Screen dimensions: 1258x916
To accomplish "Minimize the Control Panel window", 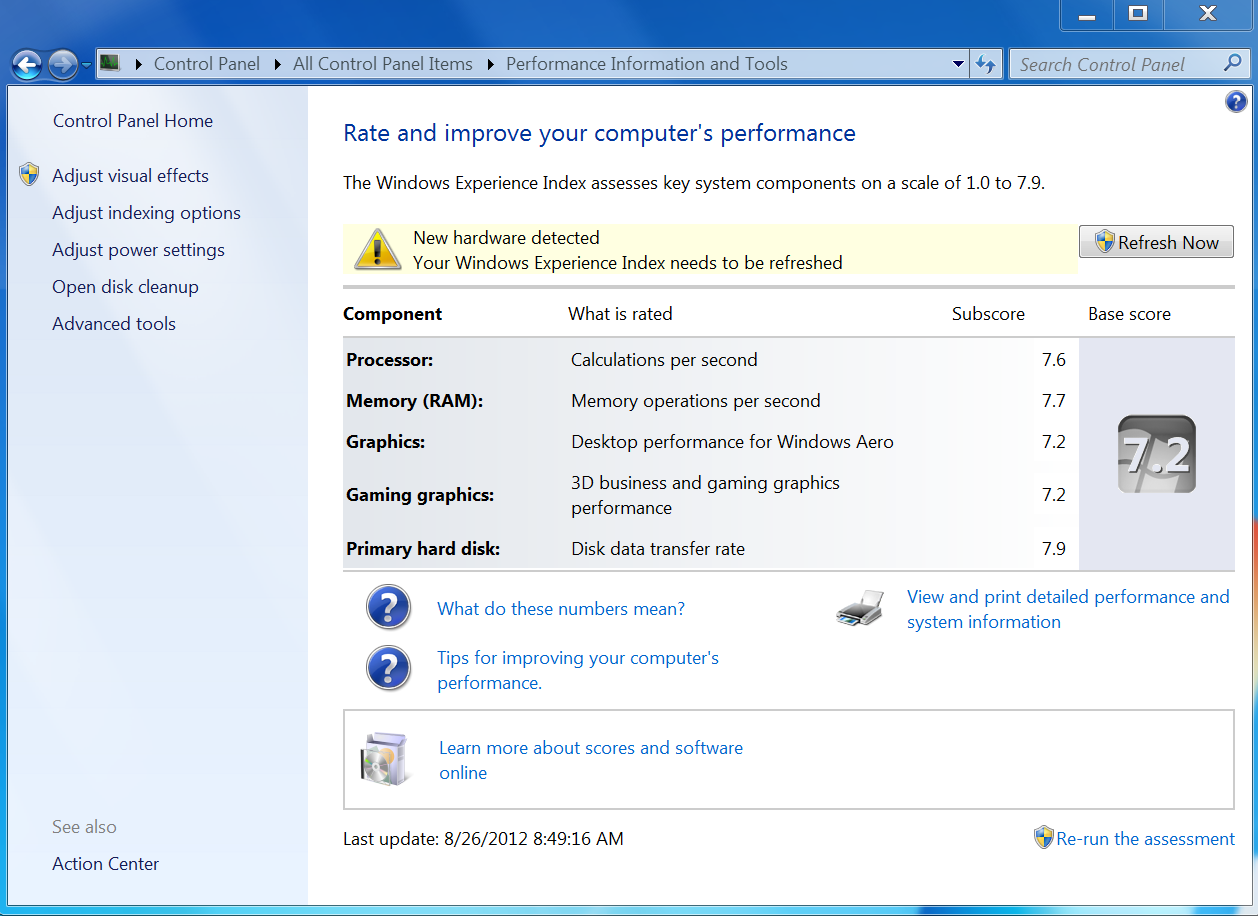I will [x=1087, y=14].
